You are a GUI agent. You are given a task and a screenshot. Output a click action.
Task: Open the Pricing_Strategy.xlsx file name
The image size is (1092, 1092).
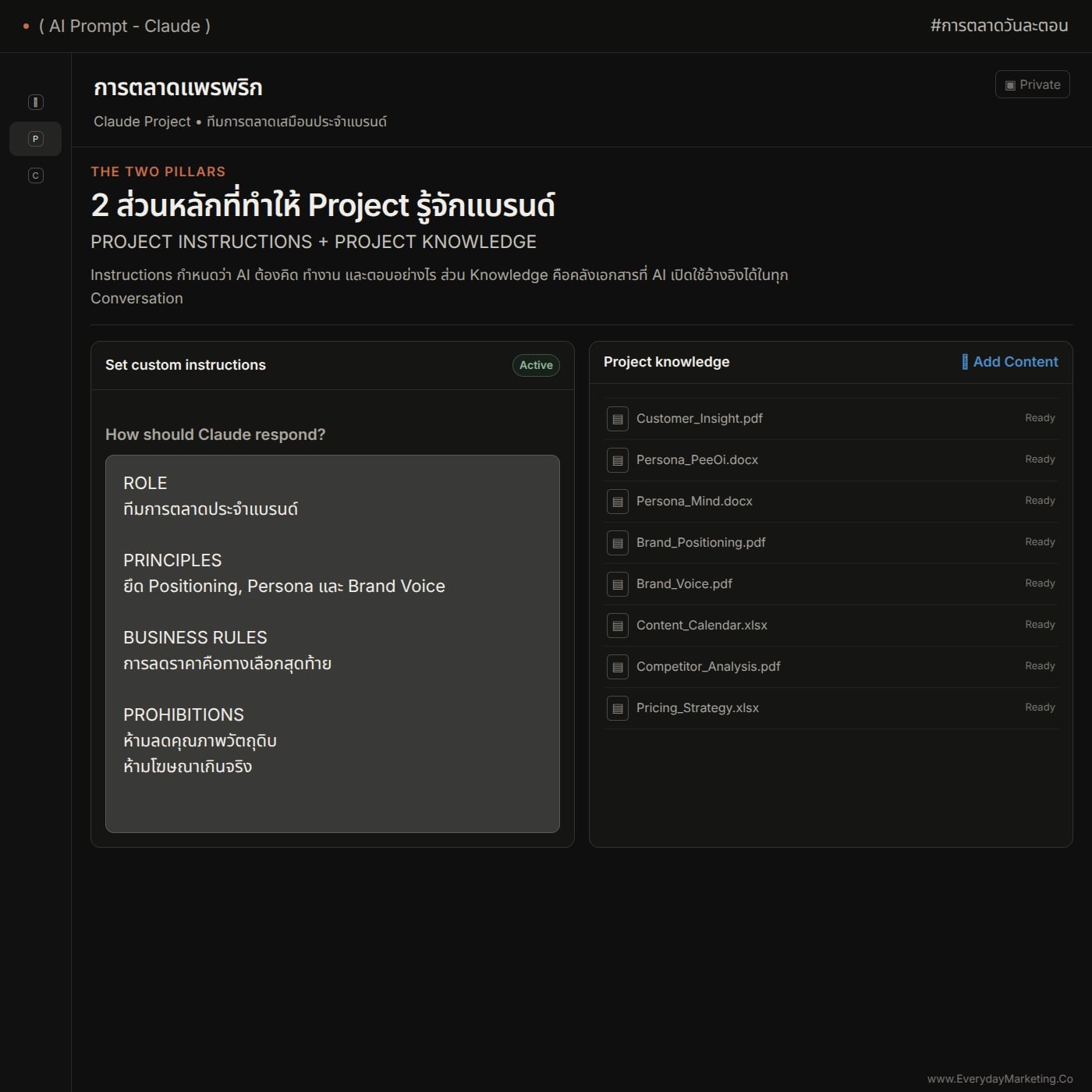click(x=697, y=707)
